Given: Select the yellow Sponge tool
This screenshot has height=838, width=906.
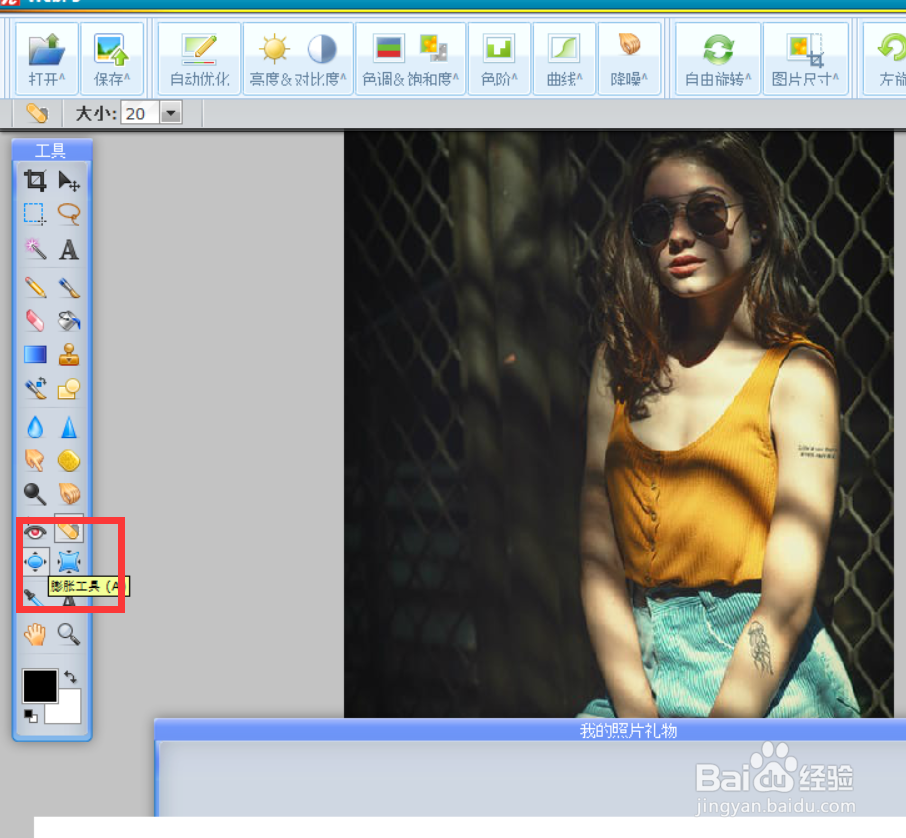Looking at the screenshot, I should [x=69, y=461].
